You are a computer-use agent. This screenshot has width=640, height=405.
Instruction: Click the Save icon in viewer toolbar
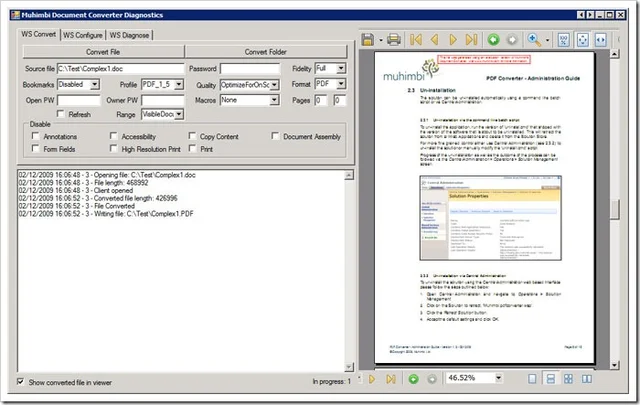[369, 39]
